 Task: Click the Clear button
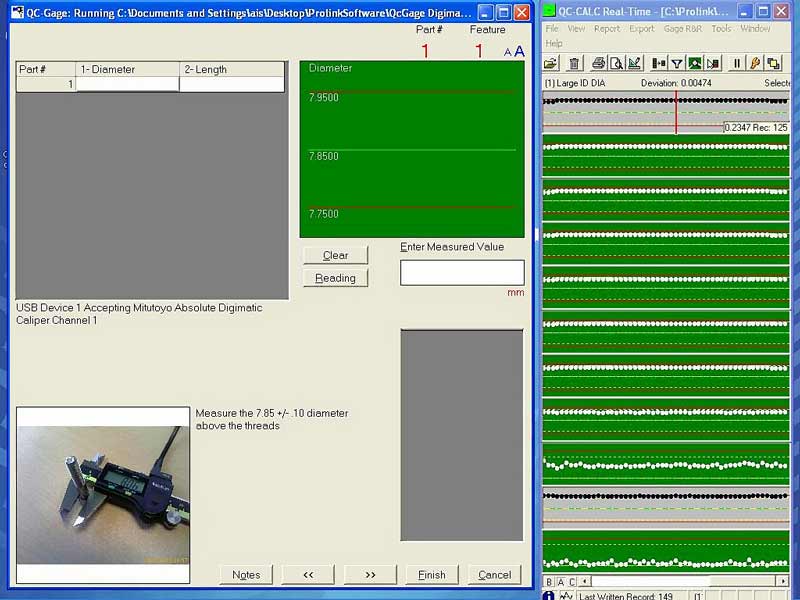335,255
